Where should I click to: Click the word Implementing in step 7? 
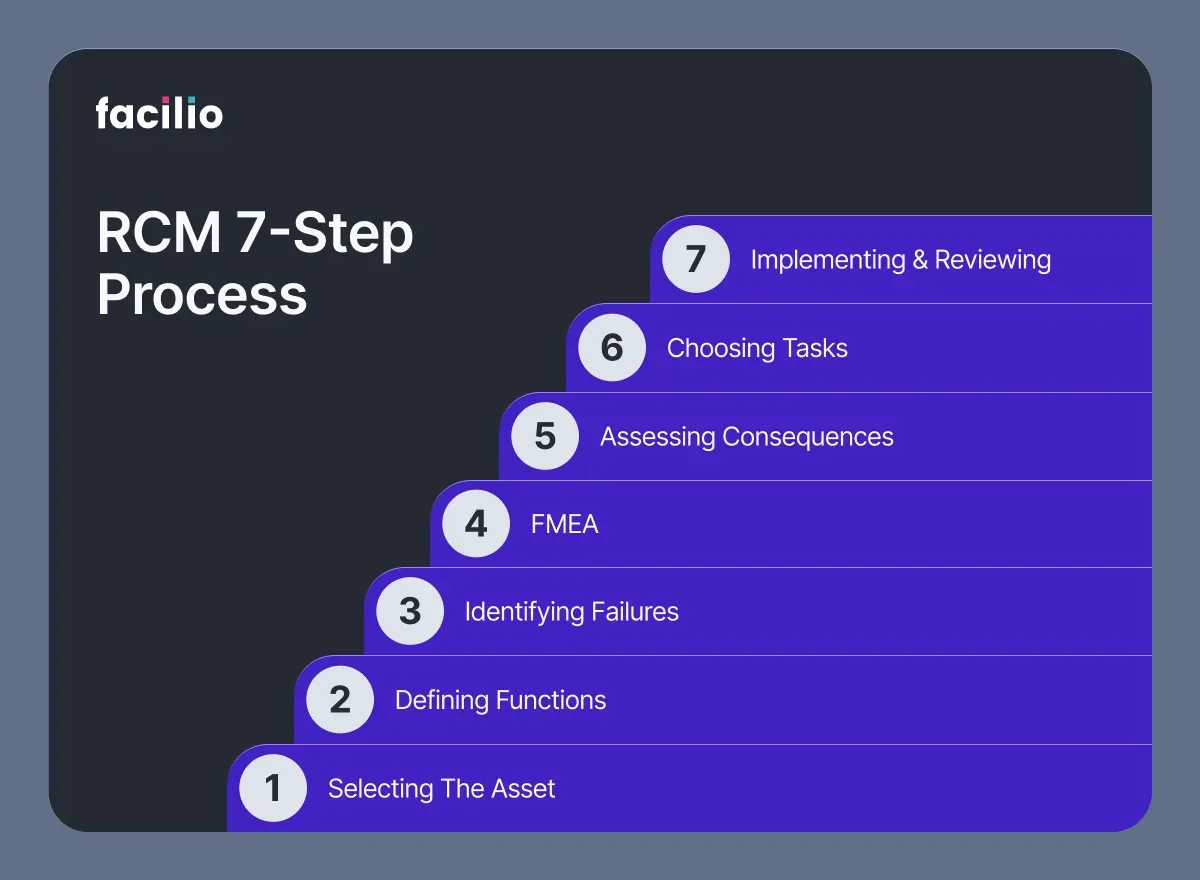click(827, 260)
